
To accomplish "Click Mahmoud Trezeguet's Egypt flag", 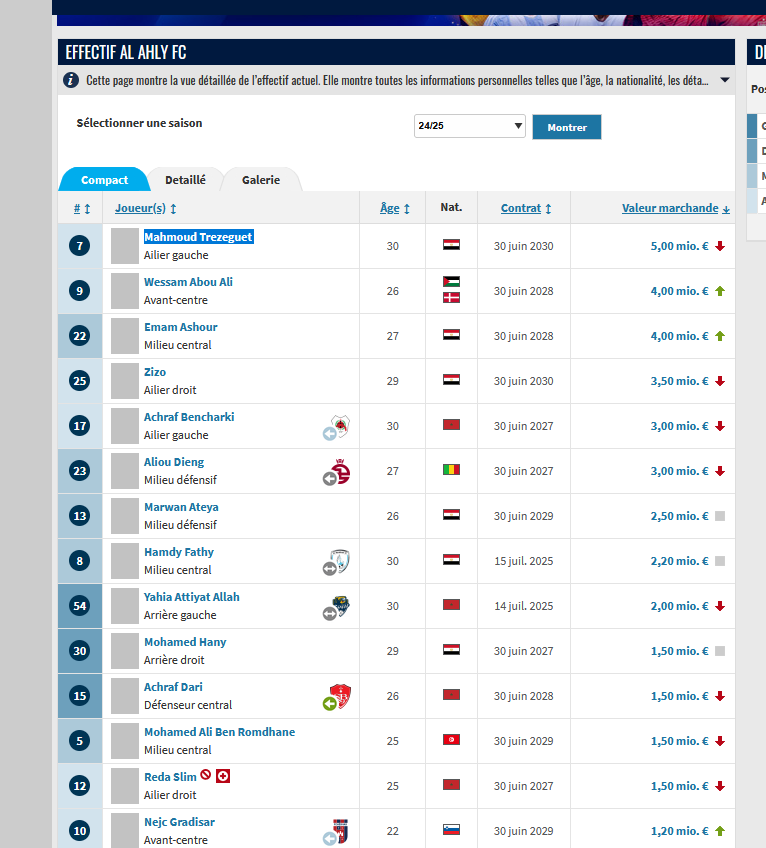I will [451, 244].
